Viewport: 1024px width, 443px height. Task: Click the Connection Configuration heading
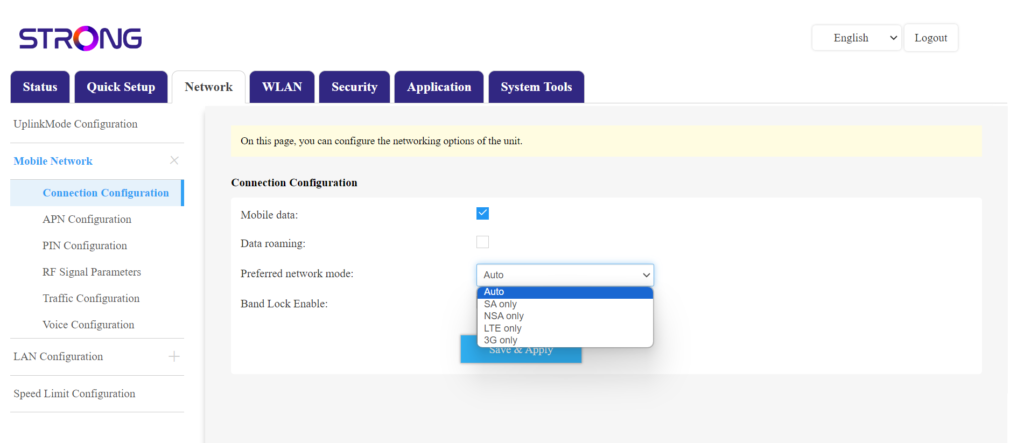pyautogui.click(x=294, y=183)
